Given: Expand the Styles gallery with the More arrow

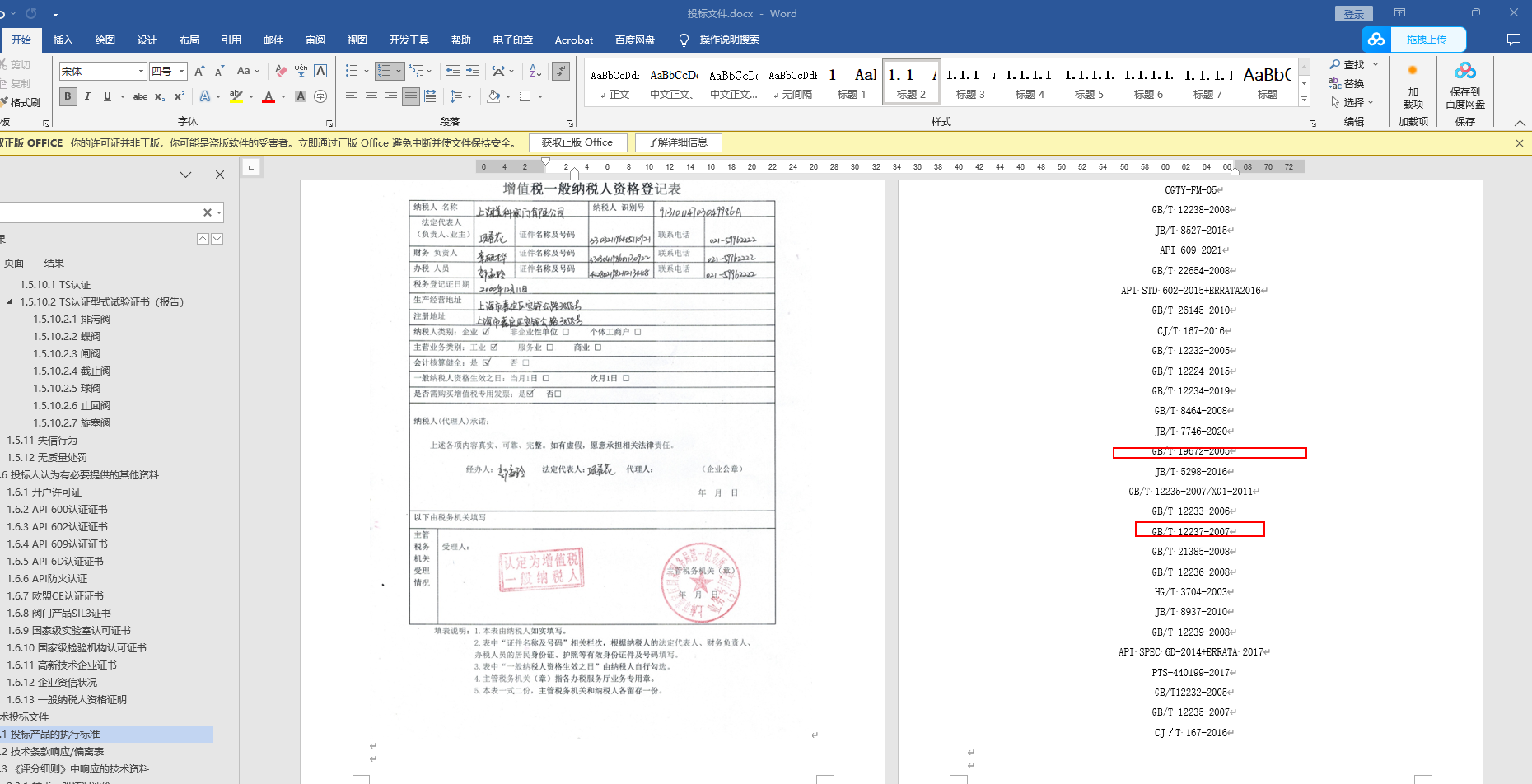Looking at the screenshot, I should point(1304,100).
